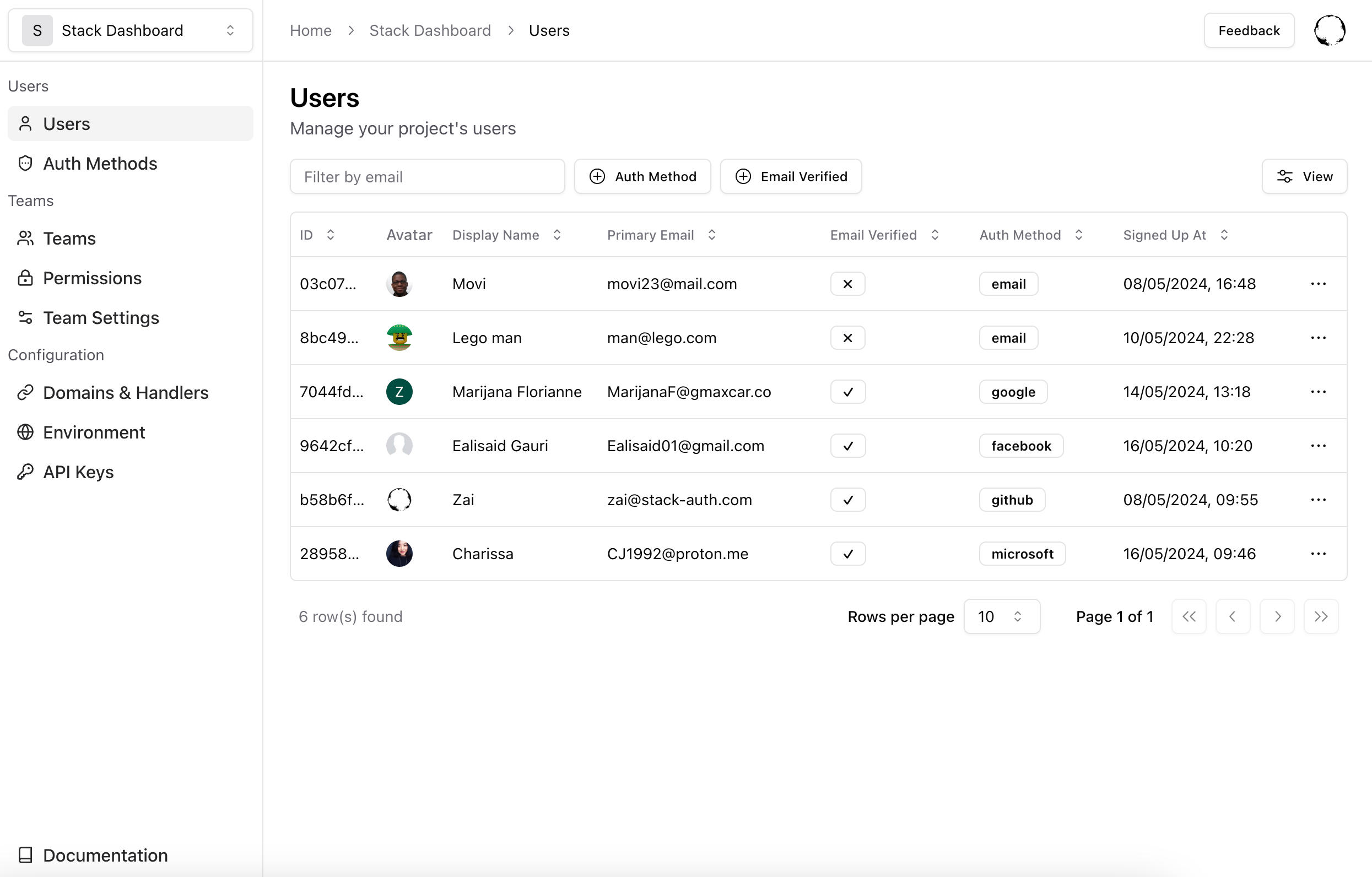1372x877 pixels.
Task: Click the Team Settings sidebar icon
Action: pos(26,317)
